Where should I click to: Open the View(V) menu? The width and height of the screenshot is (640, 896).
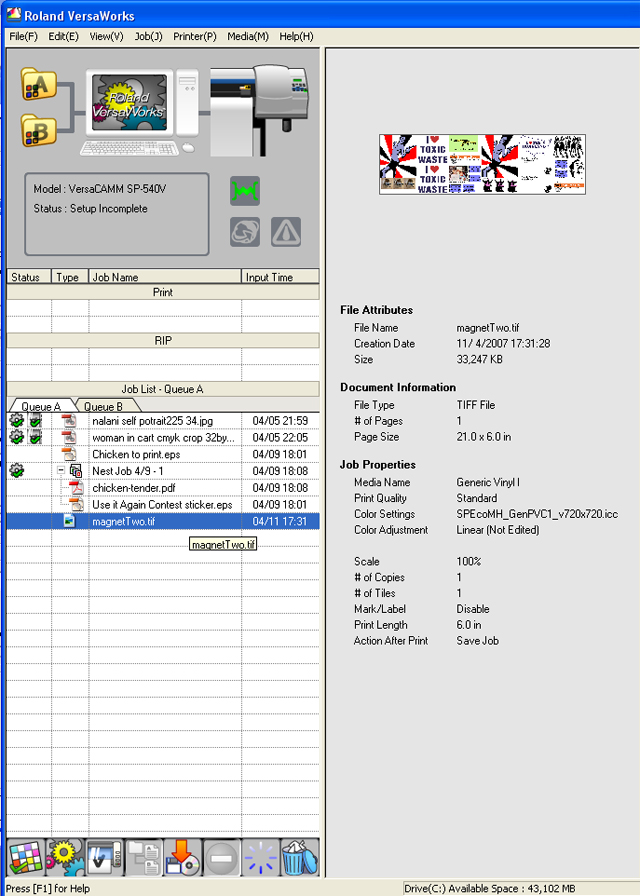(106, 37)
